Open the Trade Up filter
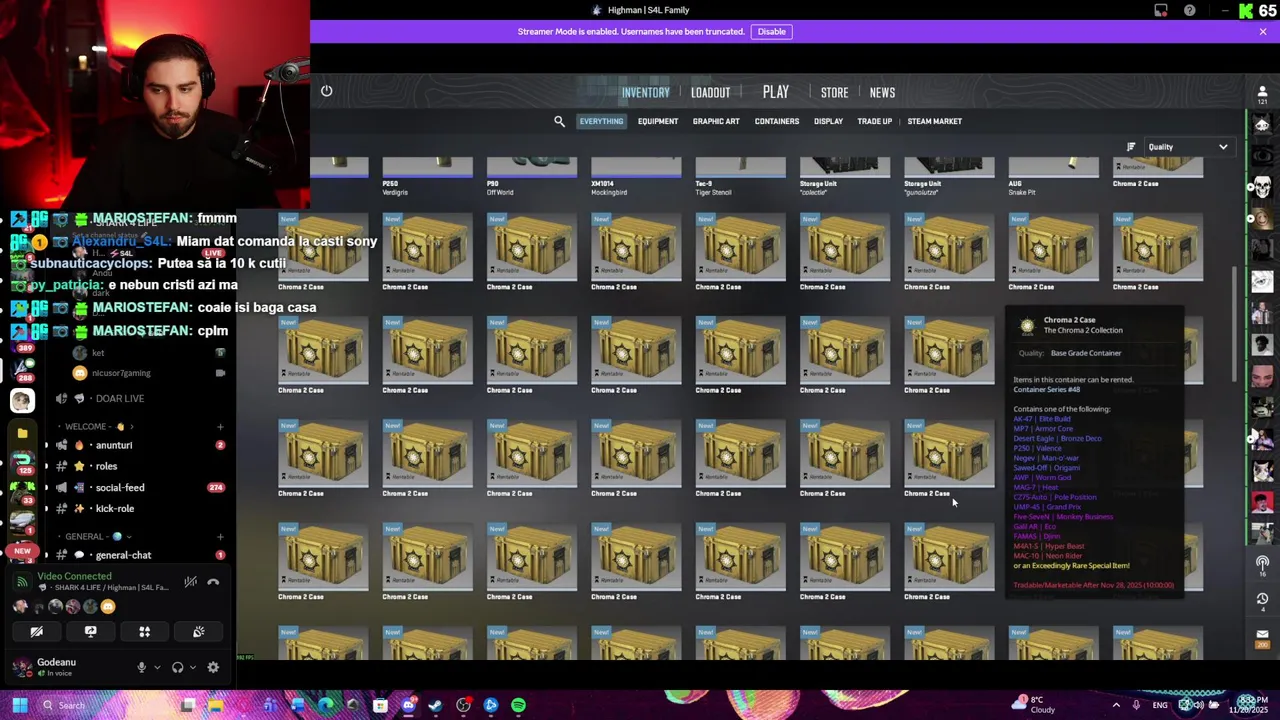Screen dimensions: 1280x720 coord(874,121)
